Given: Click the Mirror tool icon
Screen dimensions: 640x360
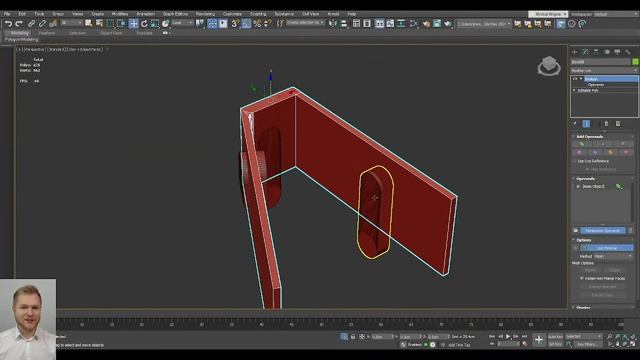Looking at the screenshot, I should point(333,24).
